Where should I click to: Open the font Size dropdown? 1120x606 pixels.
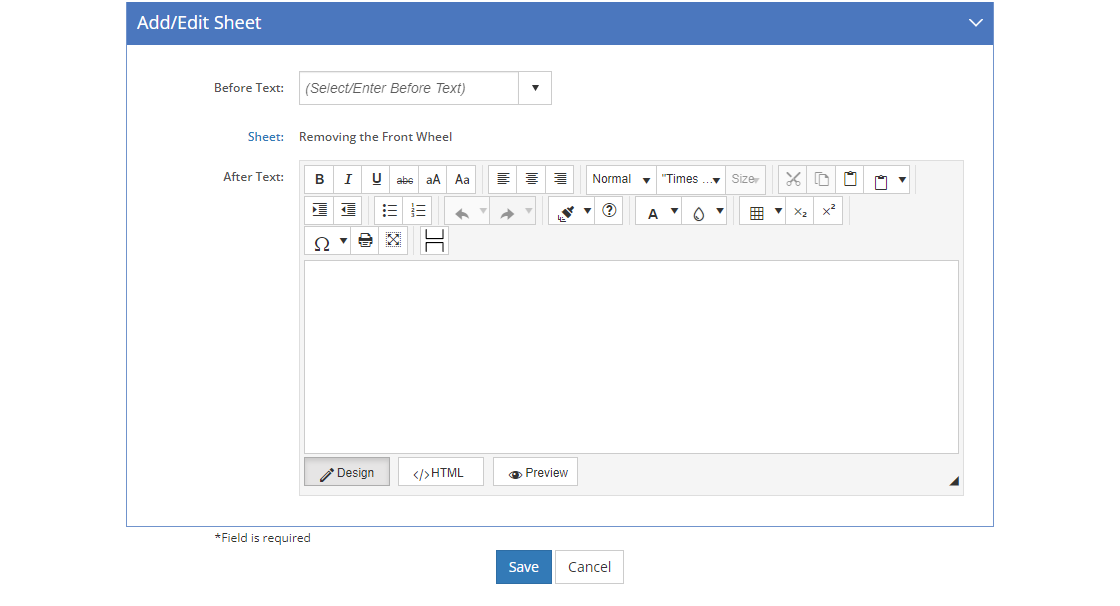pyautogui.click(x=745, y=179)
